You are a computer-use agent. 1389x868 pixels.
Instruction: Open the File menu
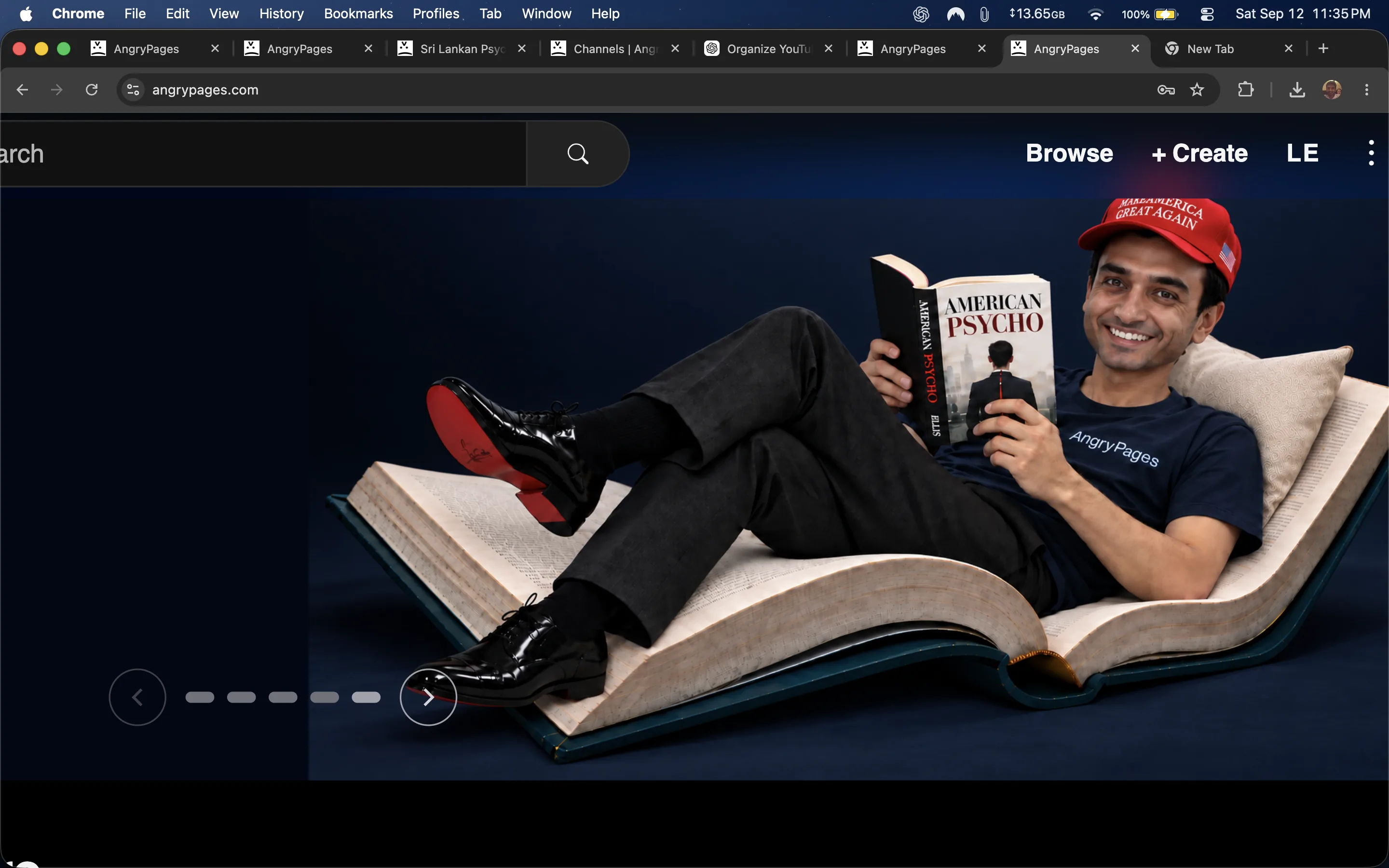point(135,14)
